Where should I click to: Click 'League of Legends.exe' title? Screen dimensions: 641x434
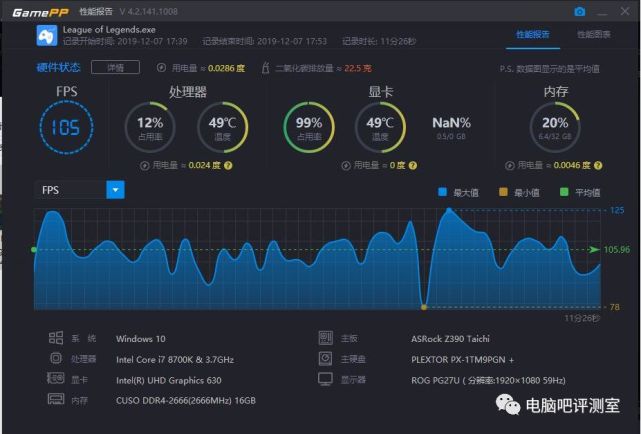[109, 29]
